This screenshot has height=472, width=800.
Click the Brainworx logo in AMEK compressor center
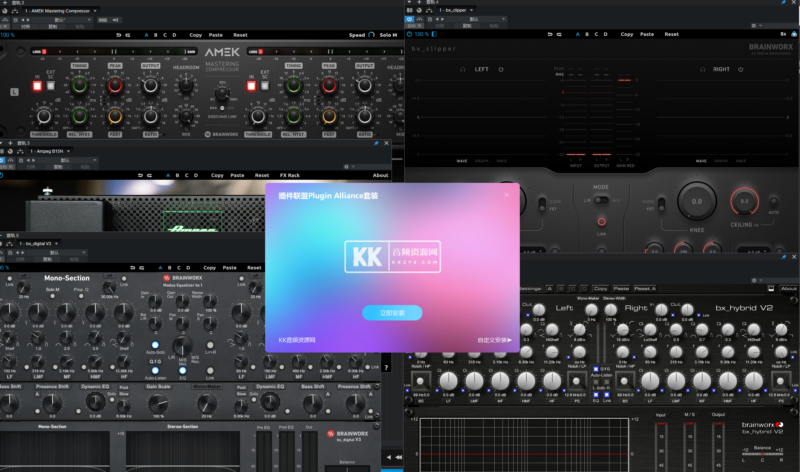coord(221,134)
